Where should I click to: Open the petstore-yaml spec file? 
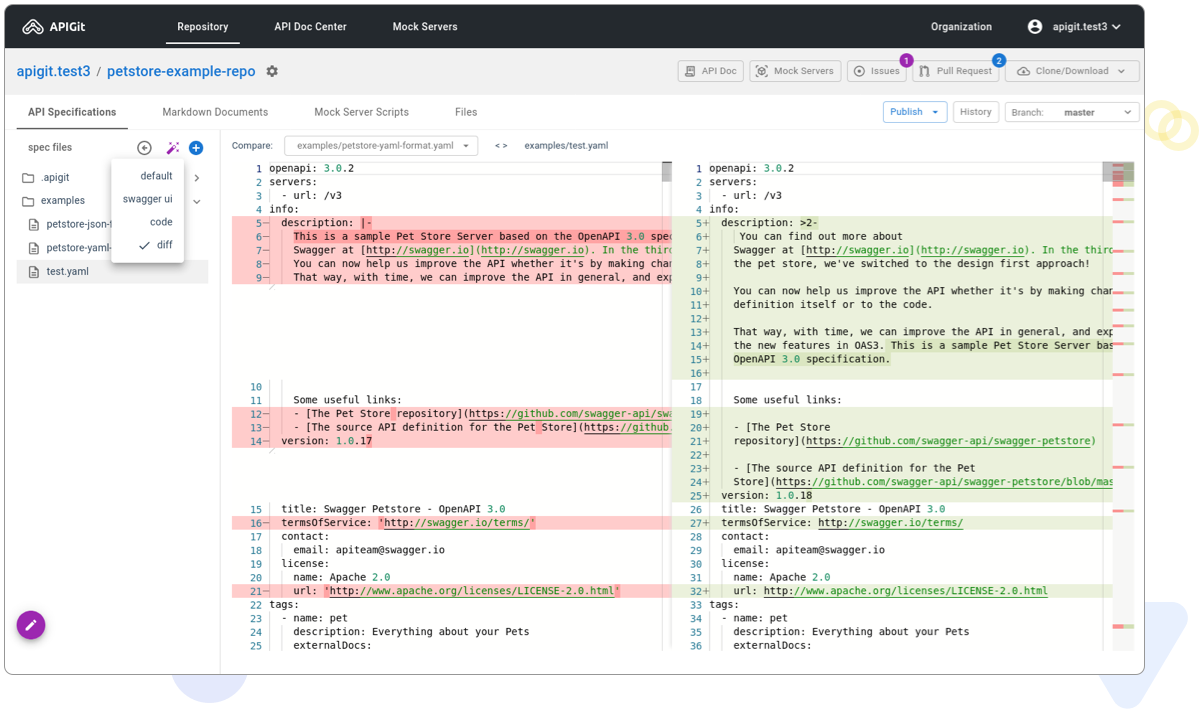pos(78,248)
